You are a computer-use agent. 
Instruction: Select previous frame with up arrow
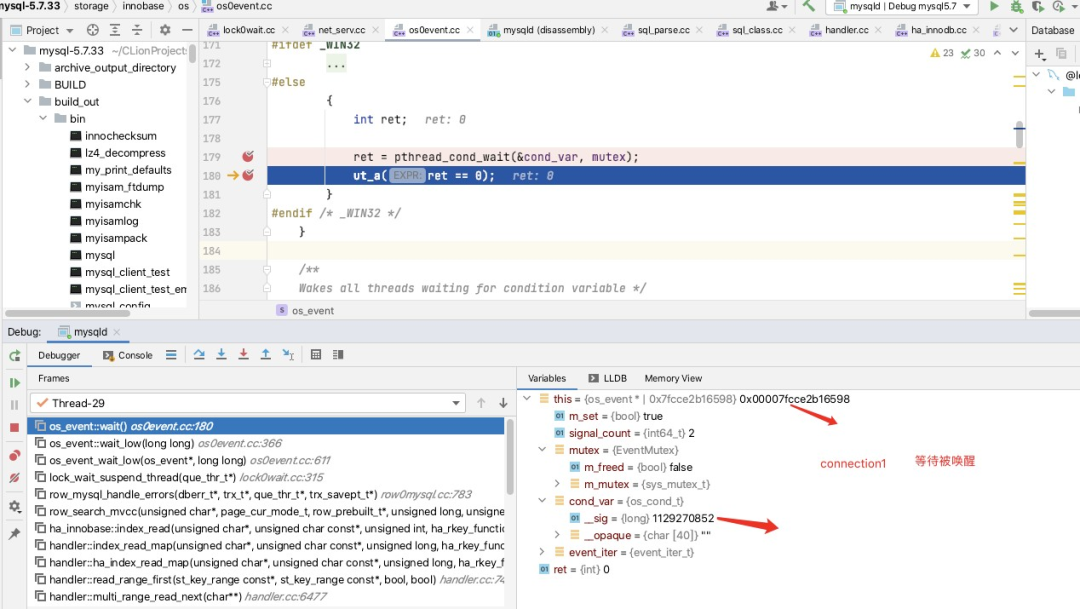pos(481,403)
